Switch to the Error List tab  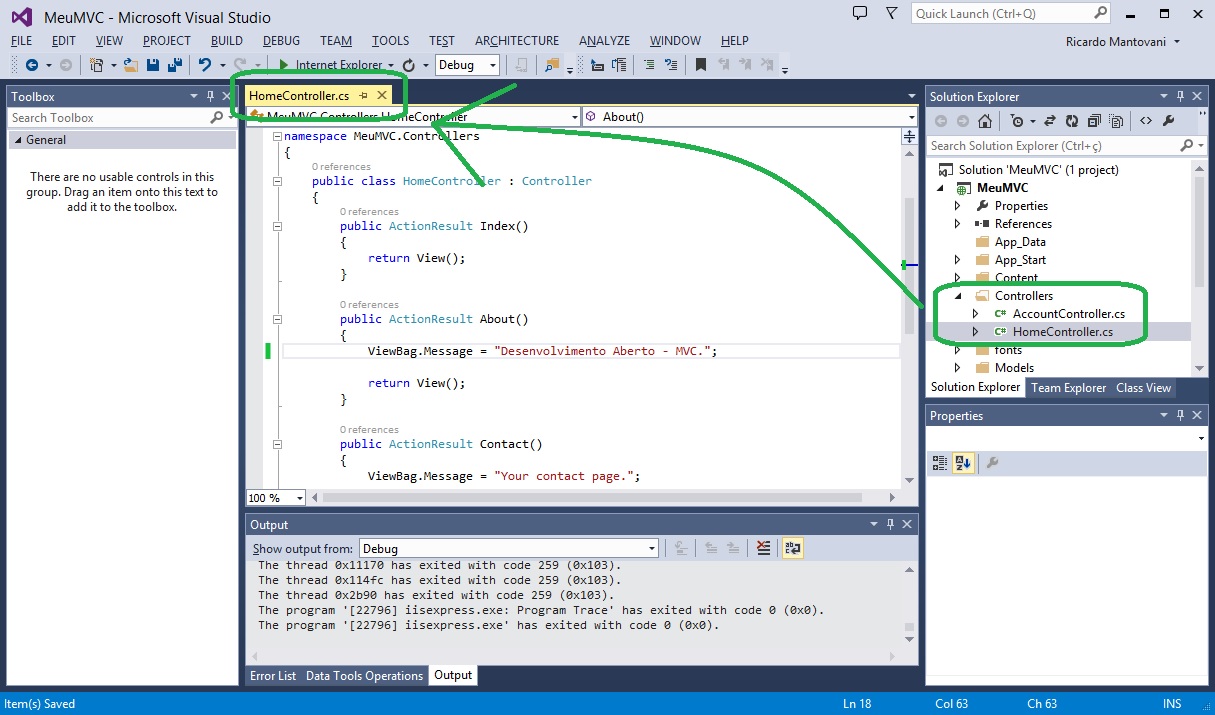pyautogui.click(x=273, y=676)
